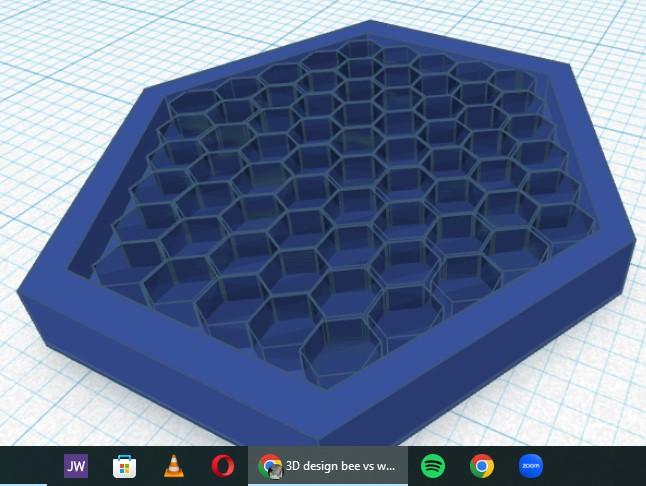Switch to the 3D design bee Chrome window
Screen dimensions: 646x486
[328, 466]
